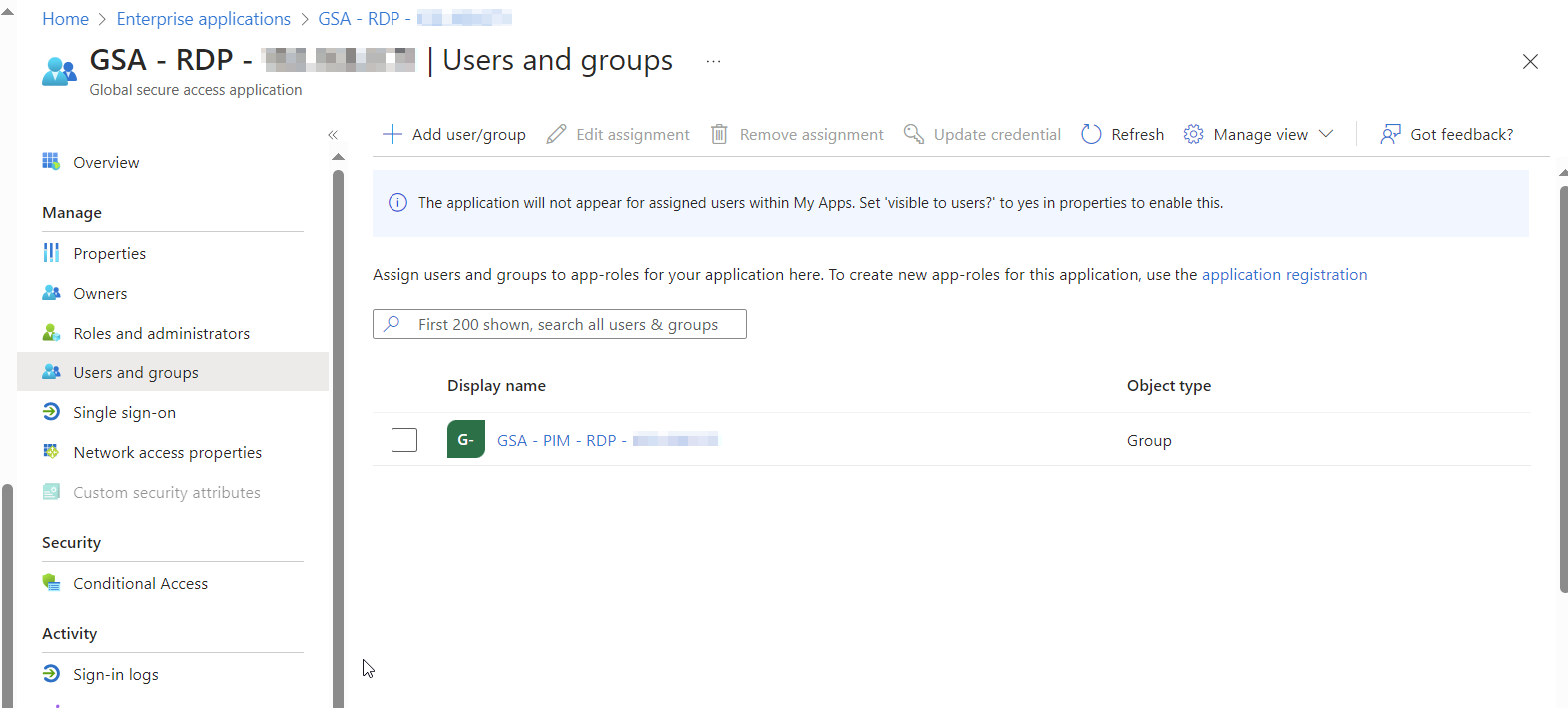
Task: Click the Edit assignment button
Action: point(618,134)
